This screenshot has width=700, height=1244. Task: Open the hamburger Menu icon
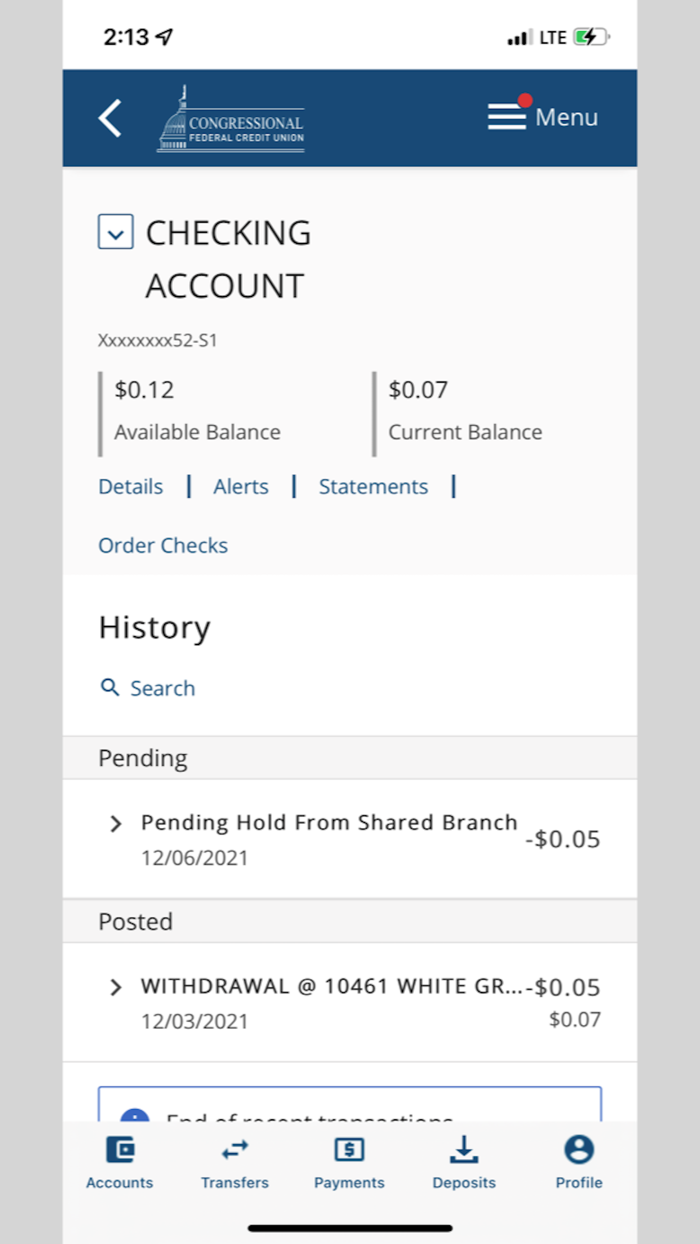[507, 117]
